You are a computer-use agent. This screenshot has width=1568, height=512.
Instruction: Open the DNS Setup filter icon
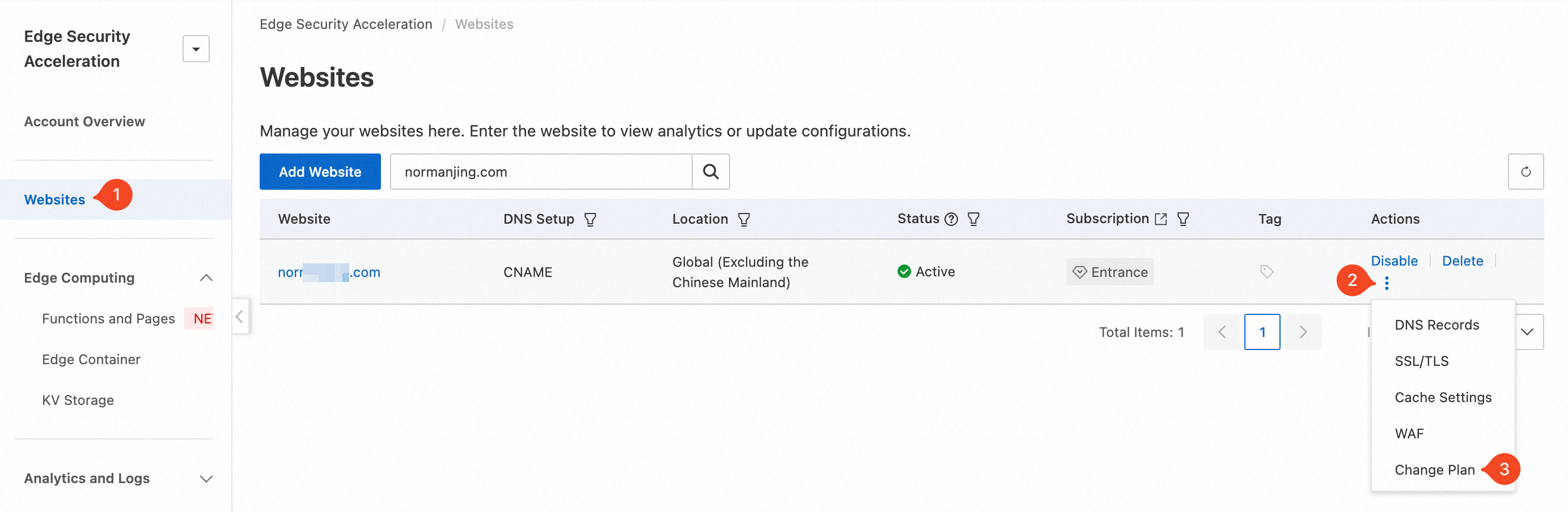[590, 219]
